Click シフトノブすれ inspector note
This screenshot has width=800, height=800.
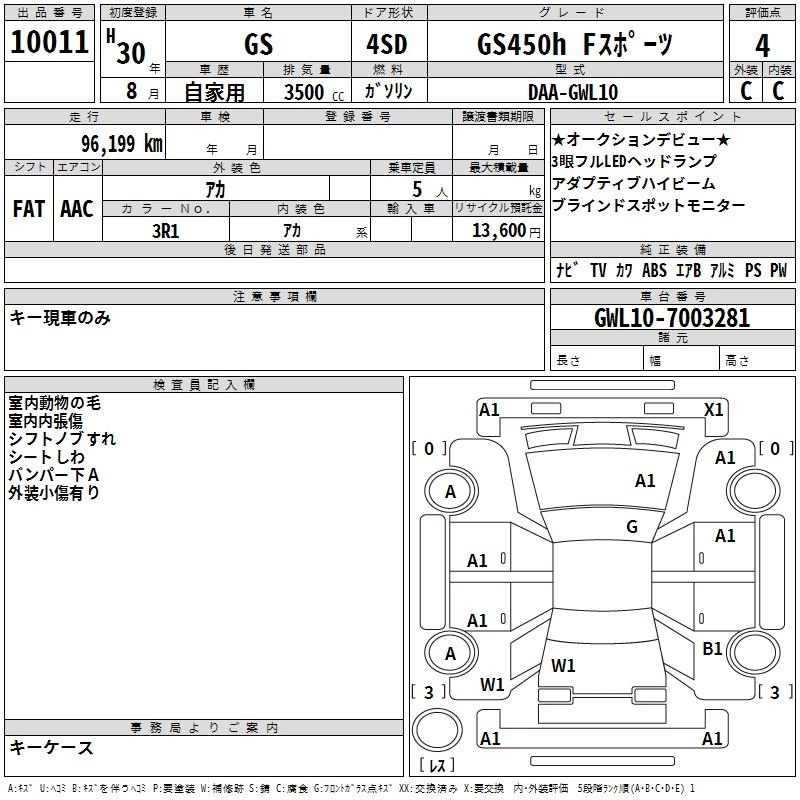(x=62, y=439)
